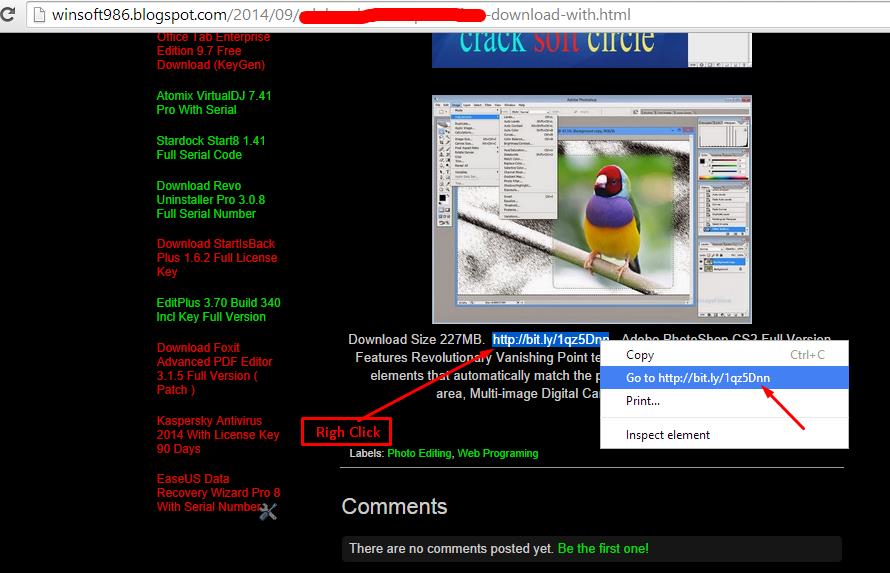This screenshot has height=573, width=890.
Task: Click the Photoshop bird screenshot image
Action: point(591,209)
